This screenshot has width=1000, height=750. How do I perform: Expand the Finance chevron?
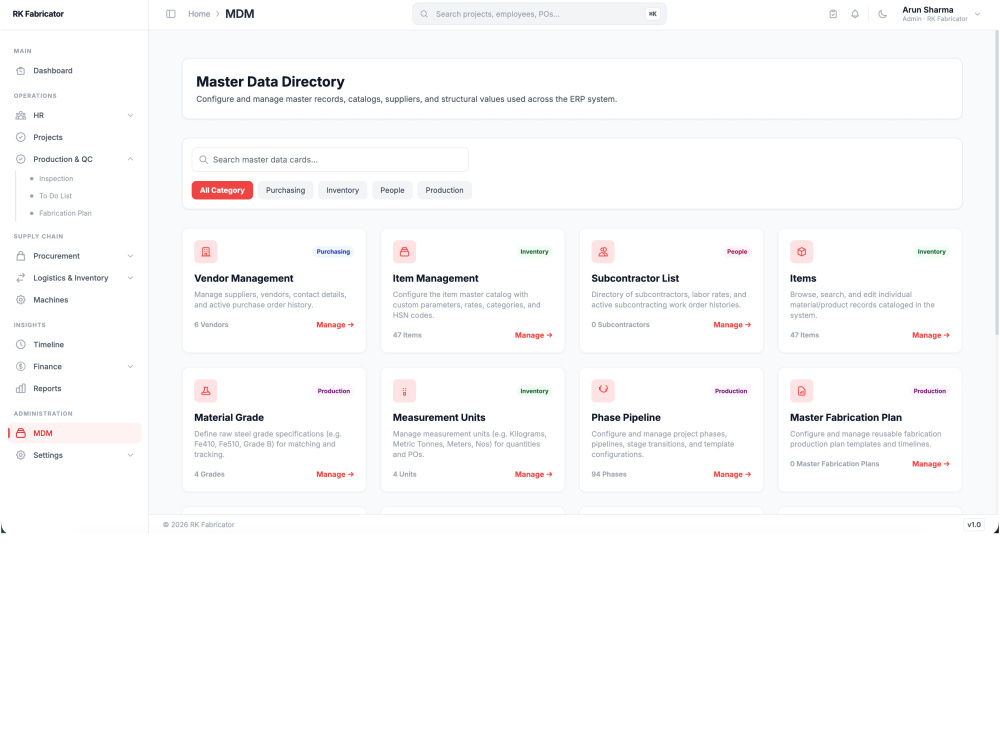(x=130, y=367)
